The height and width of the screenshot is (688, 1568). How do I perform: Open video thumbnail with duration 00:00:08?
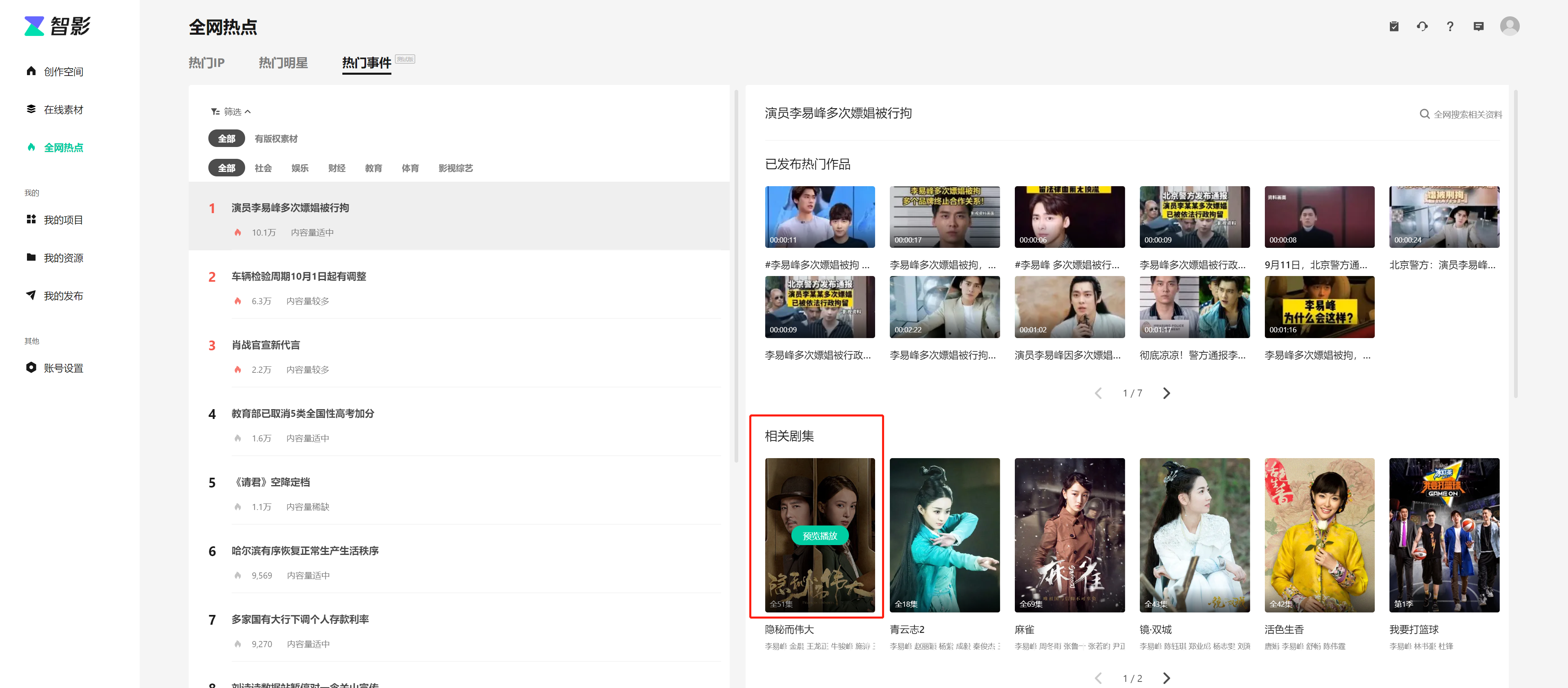1319,216
